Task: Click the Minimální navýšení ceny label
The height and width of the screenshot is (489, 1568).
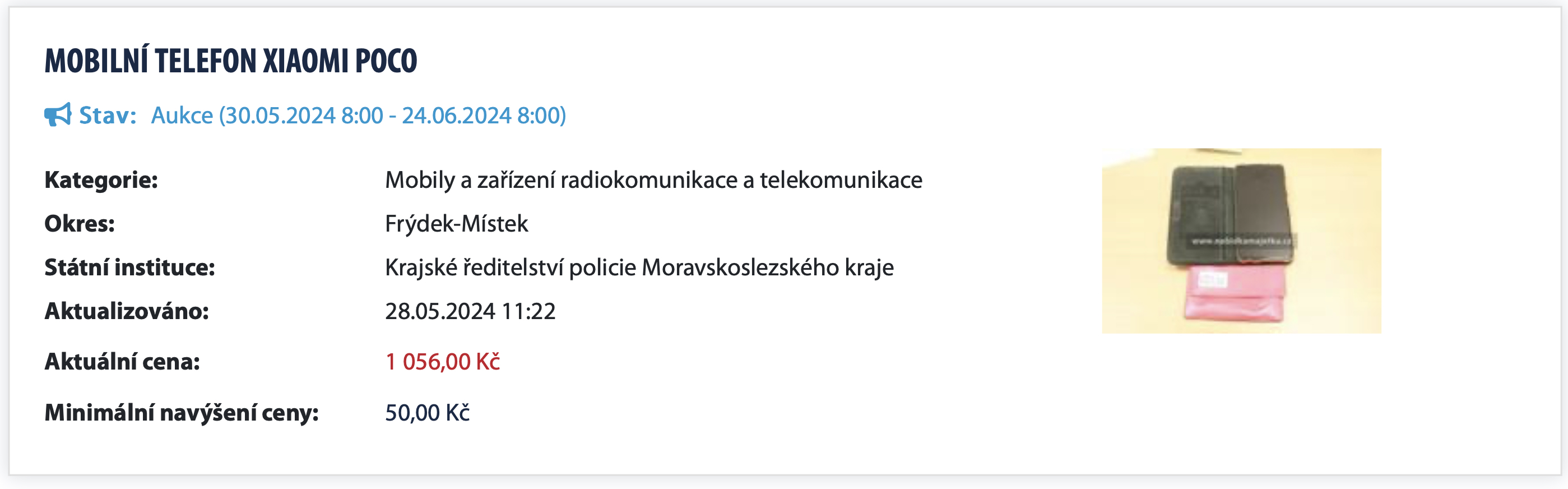Action: click(182, 413)
